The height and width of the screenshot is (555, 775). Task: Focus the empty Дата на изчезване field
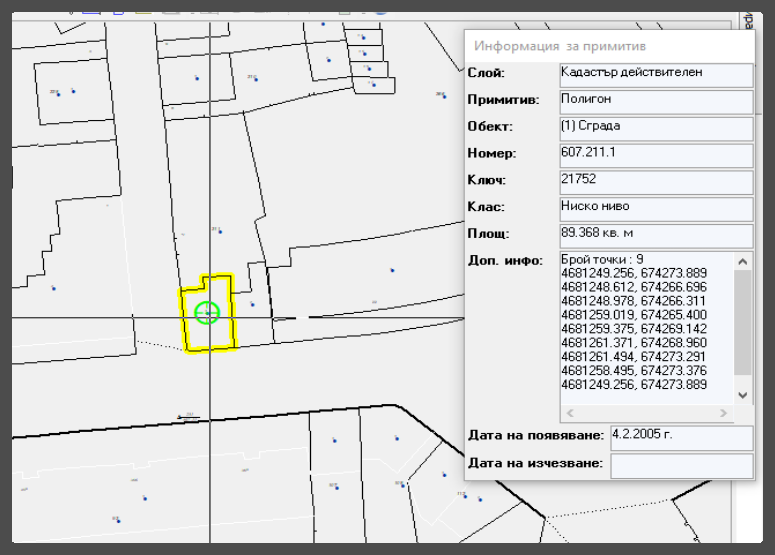tap(680, 465)
